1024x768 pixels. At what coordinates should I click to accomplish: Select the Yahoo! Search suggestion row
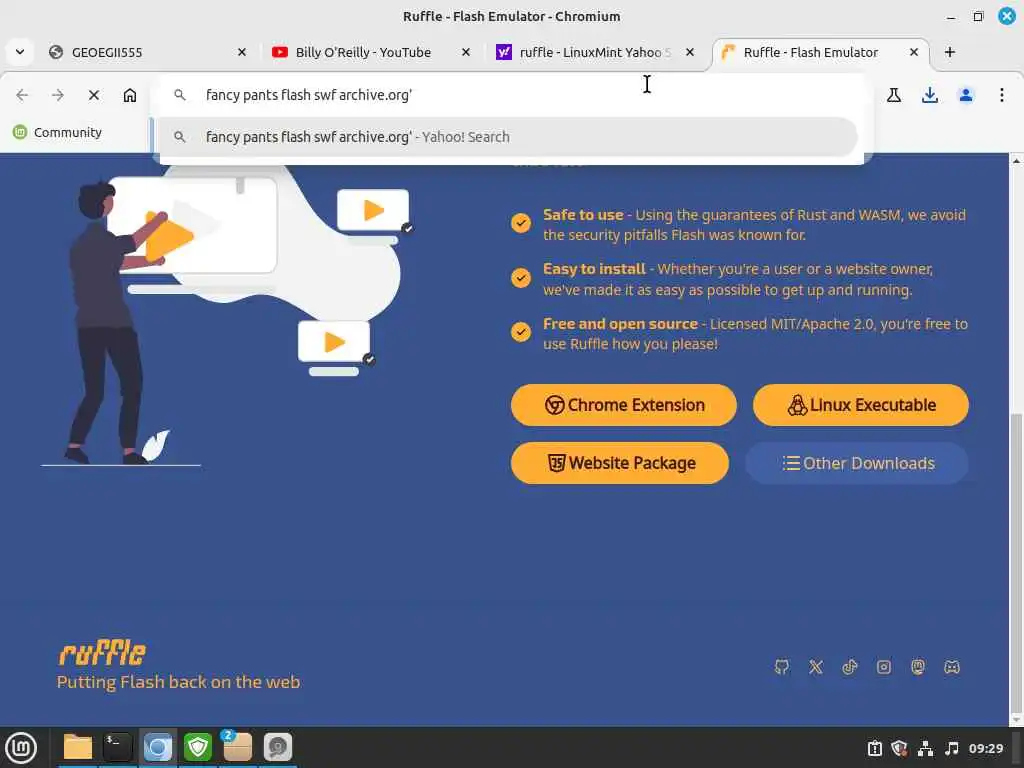point(508,137)
